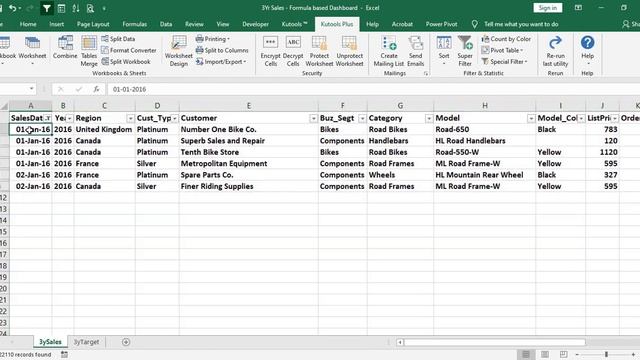Switch to Page Break Preview
Viewport: 640px width, 360px height.
[563, 354]
